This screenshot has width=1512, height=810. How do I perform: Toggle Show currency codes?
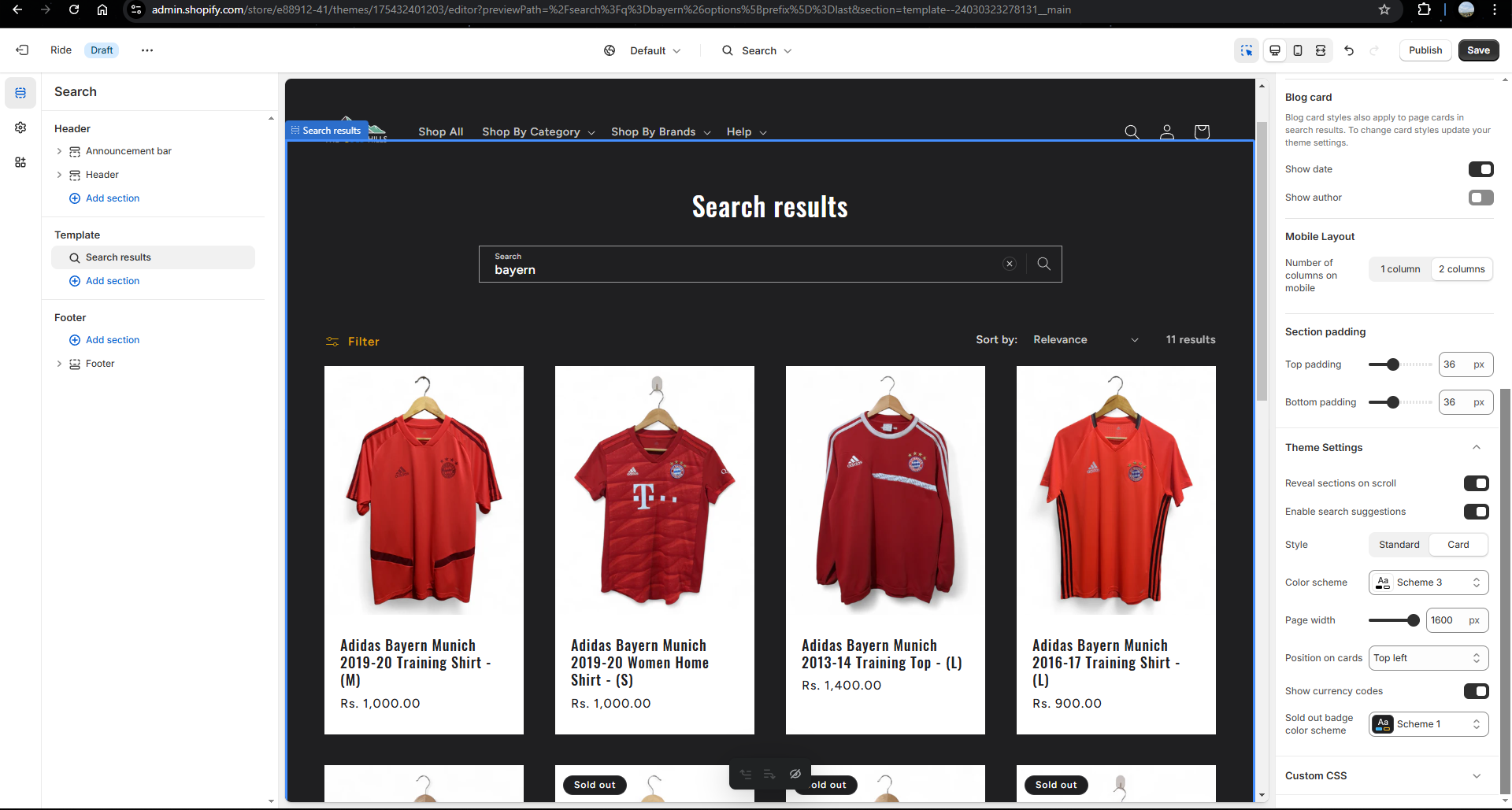point(1477,691)
